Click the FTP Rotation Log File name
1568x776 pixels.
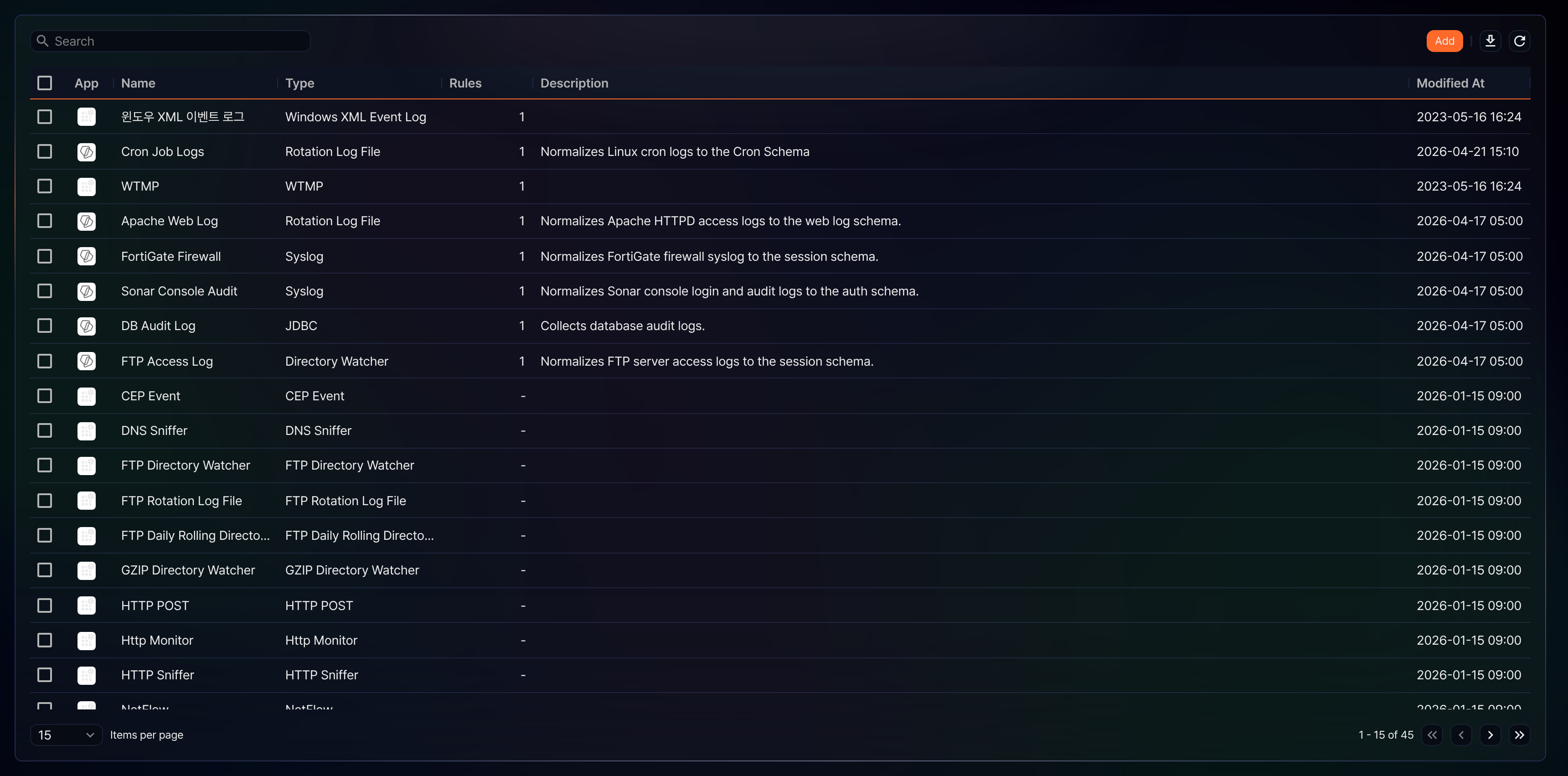click(x=181, y=501)
